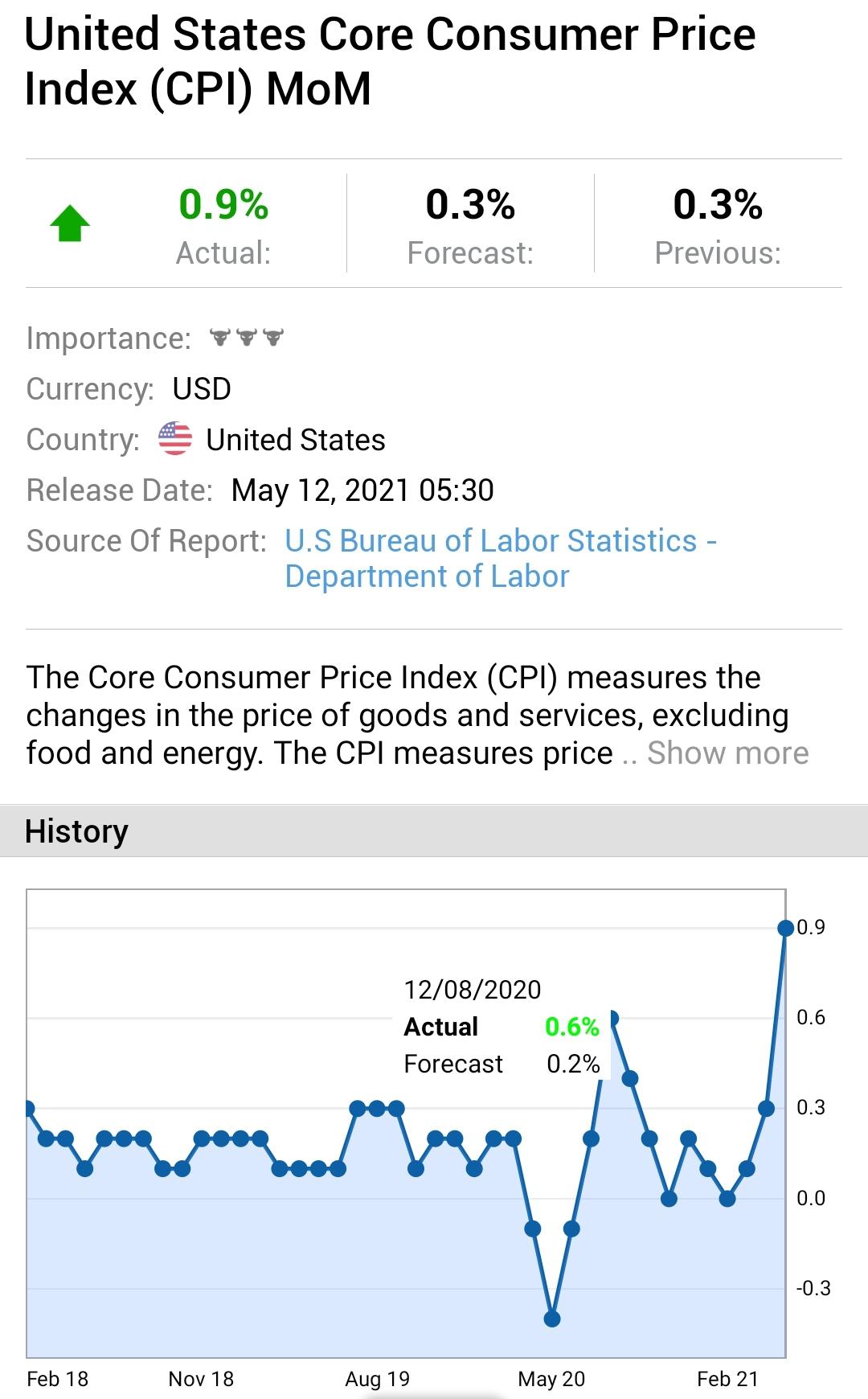Select the 0.9 peak data point
Viewport: 868px width, 1399px height.
click(x=785, y=928)
